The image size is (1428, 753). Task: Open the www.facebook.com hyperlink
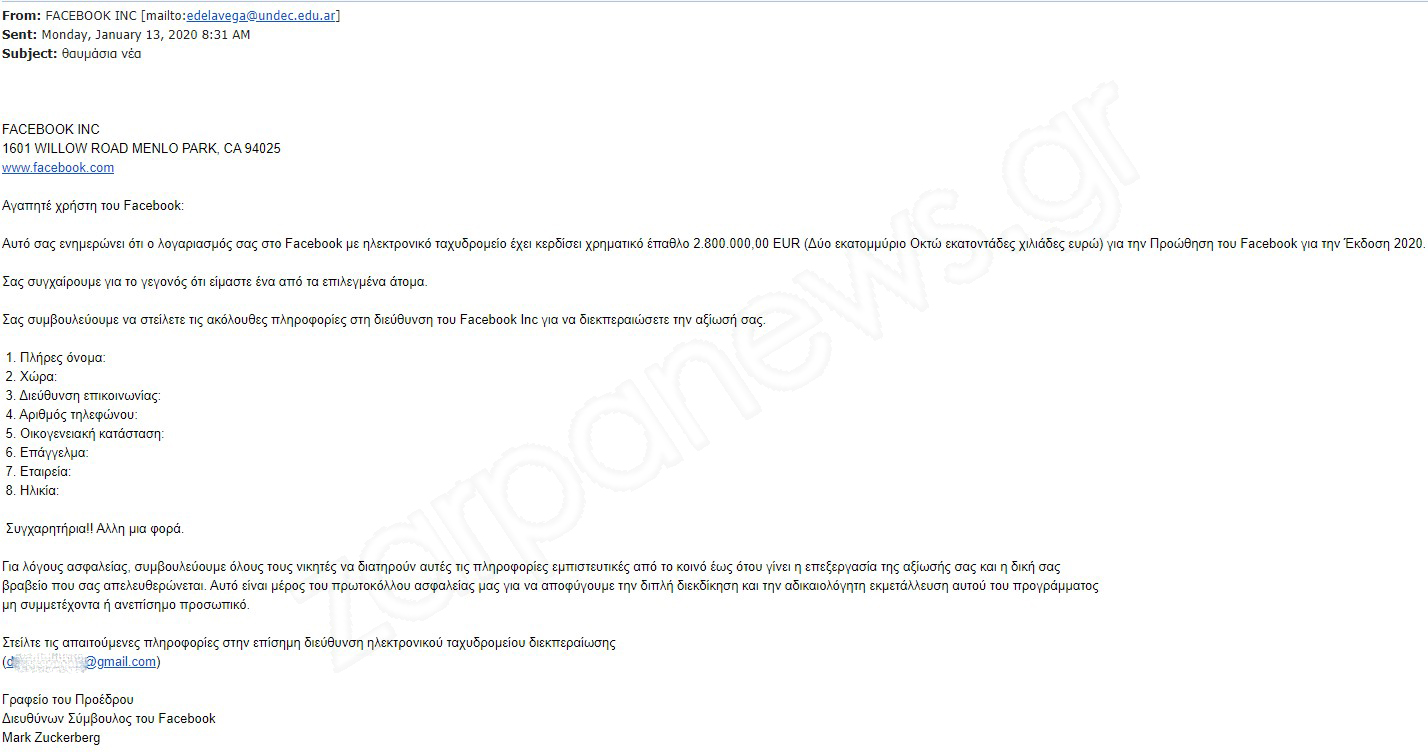[58, 167]
